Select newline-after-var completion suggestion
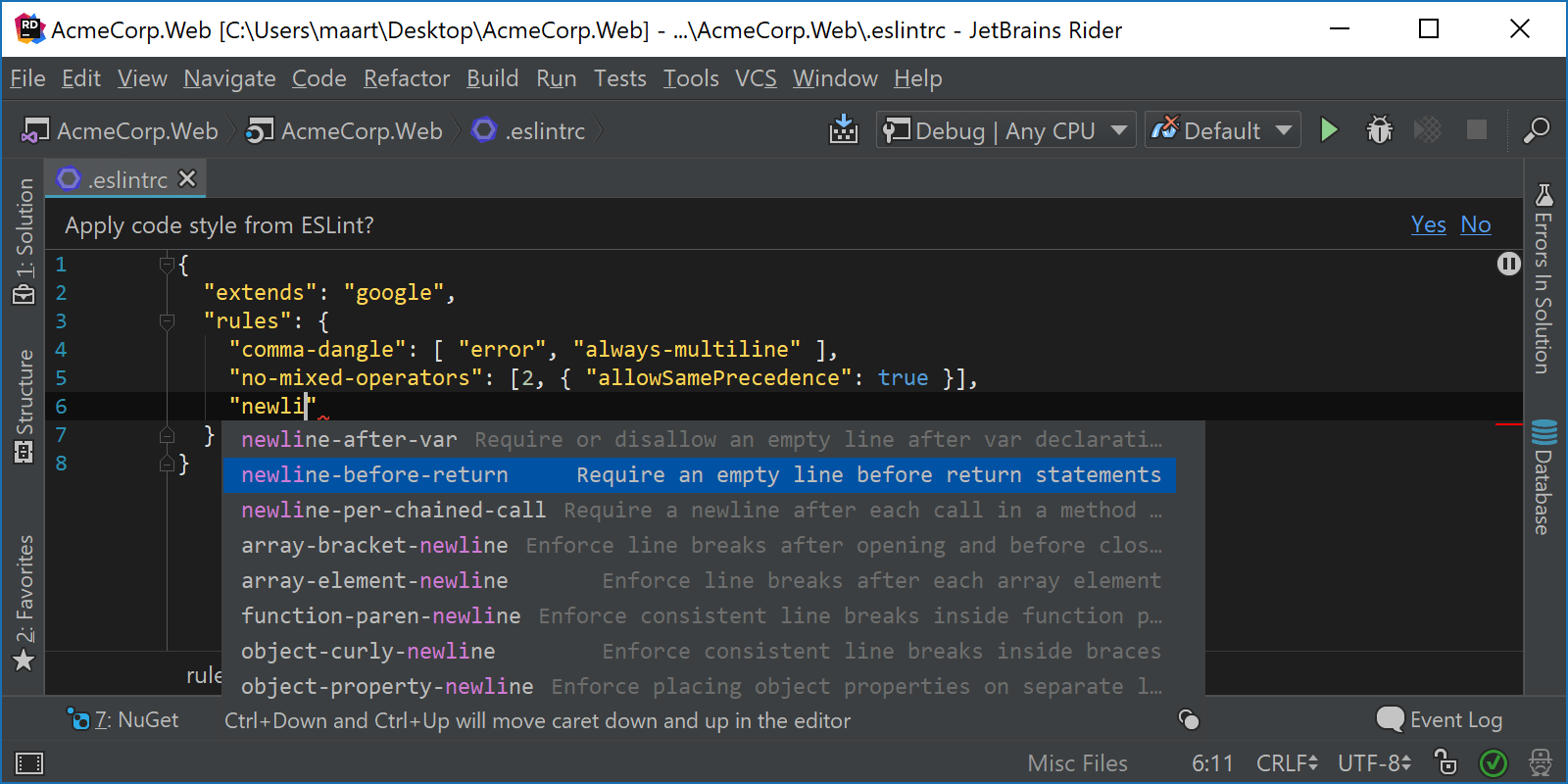Viewport: 1568px width, 784px height. pos(699,439)
